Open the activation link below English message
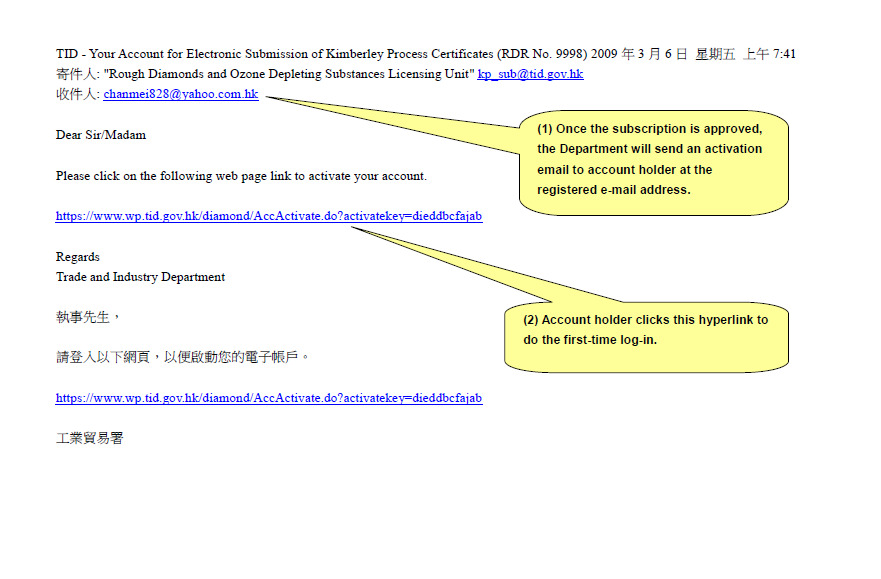 tap(269, 216)
